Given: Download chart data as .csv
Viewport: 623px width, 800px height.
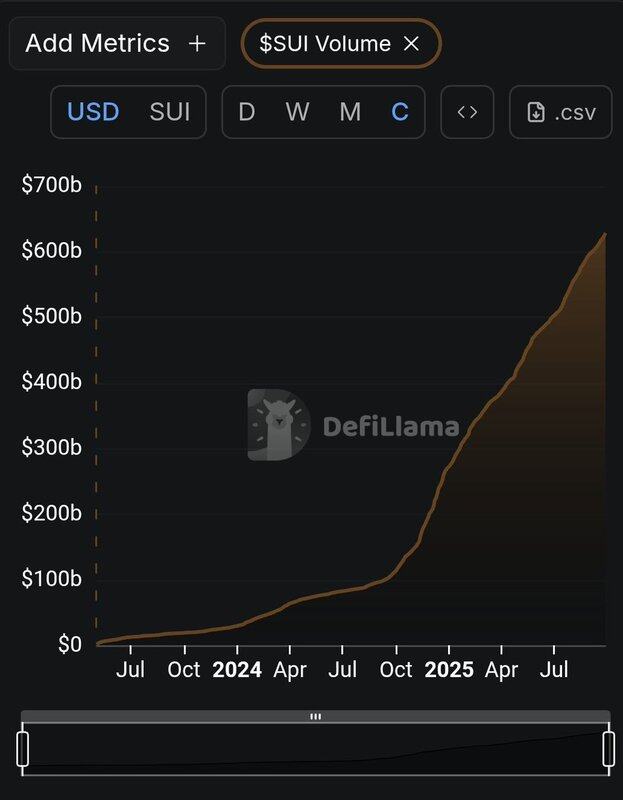Looking at the screenshot, I should click(x=561, y=112).
